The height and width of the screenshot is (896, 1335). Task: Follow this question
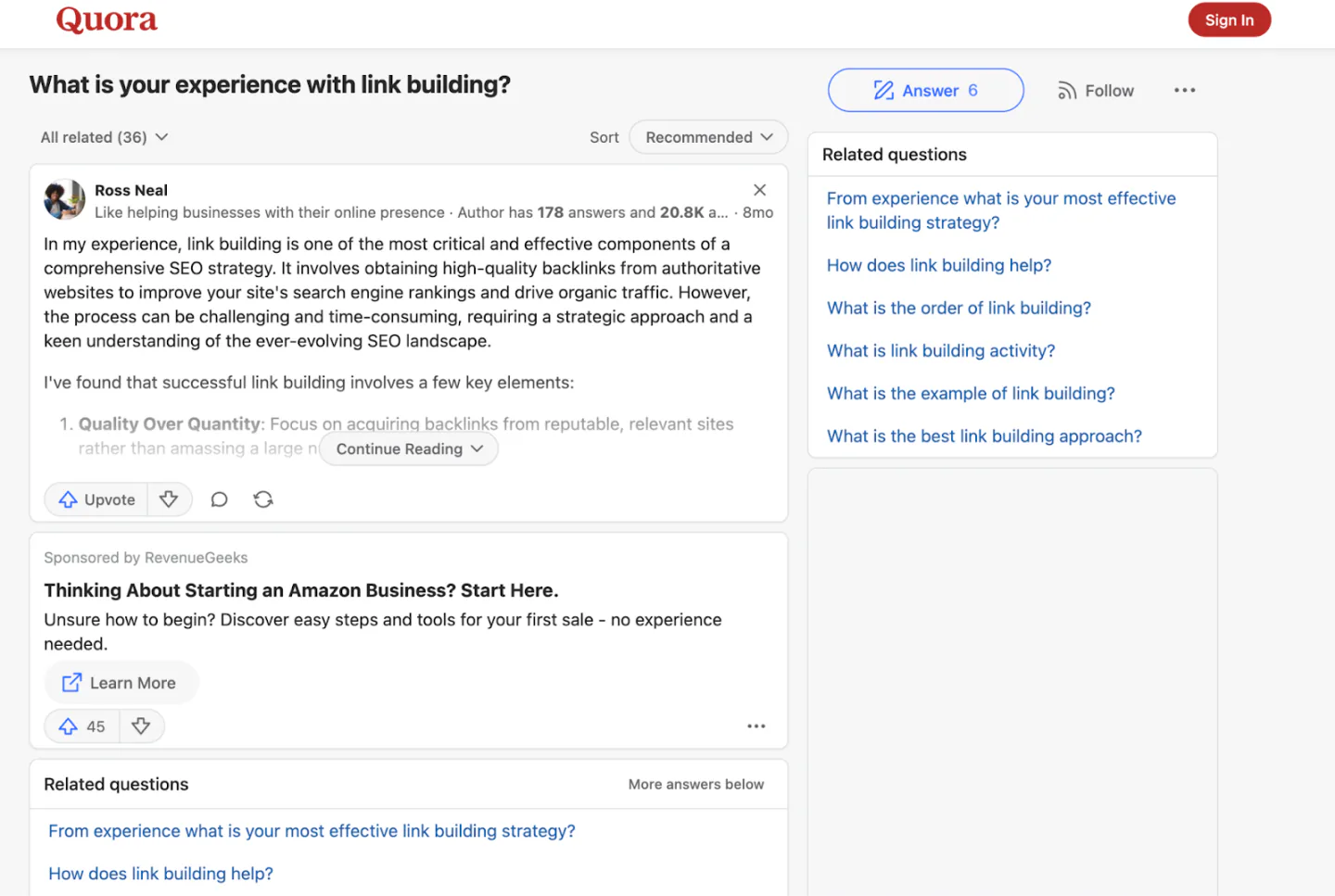tap(1096, 91)
